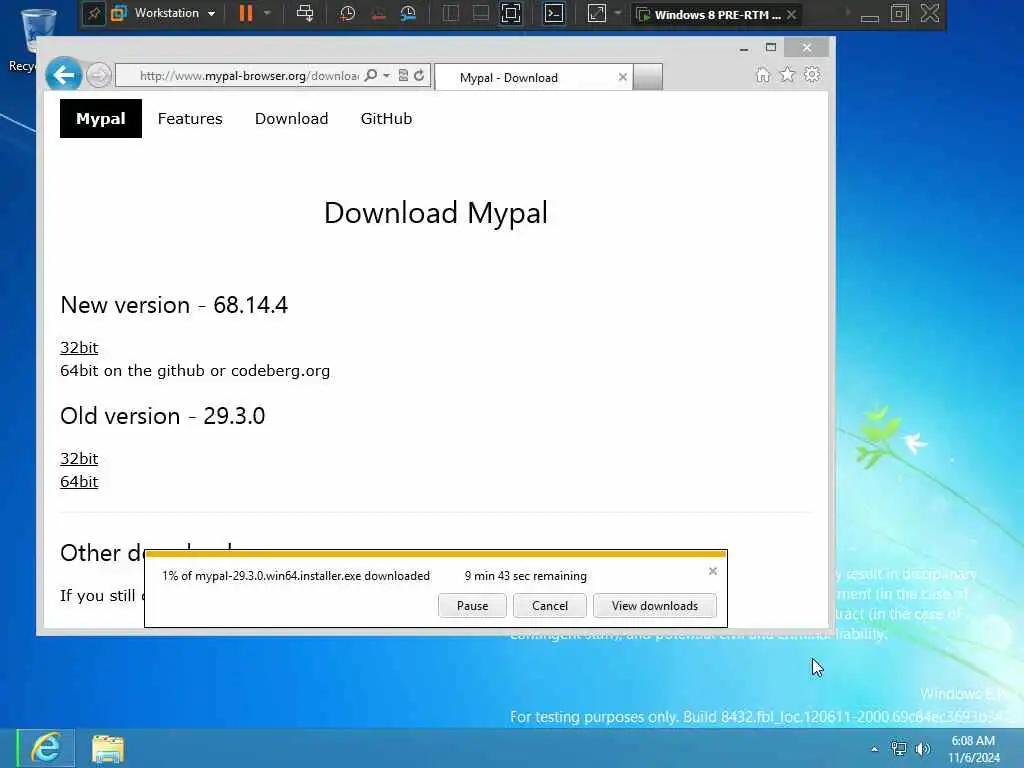Open the address bar autocomplete dropdown arrow
The image size is (1024, 768).
coord(387,76)
